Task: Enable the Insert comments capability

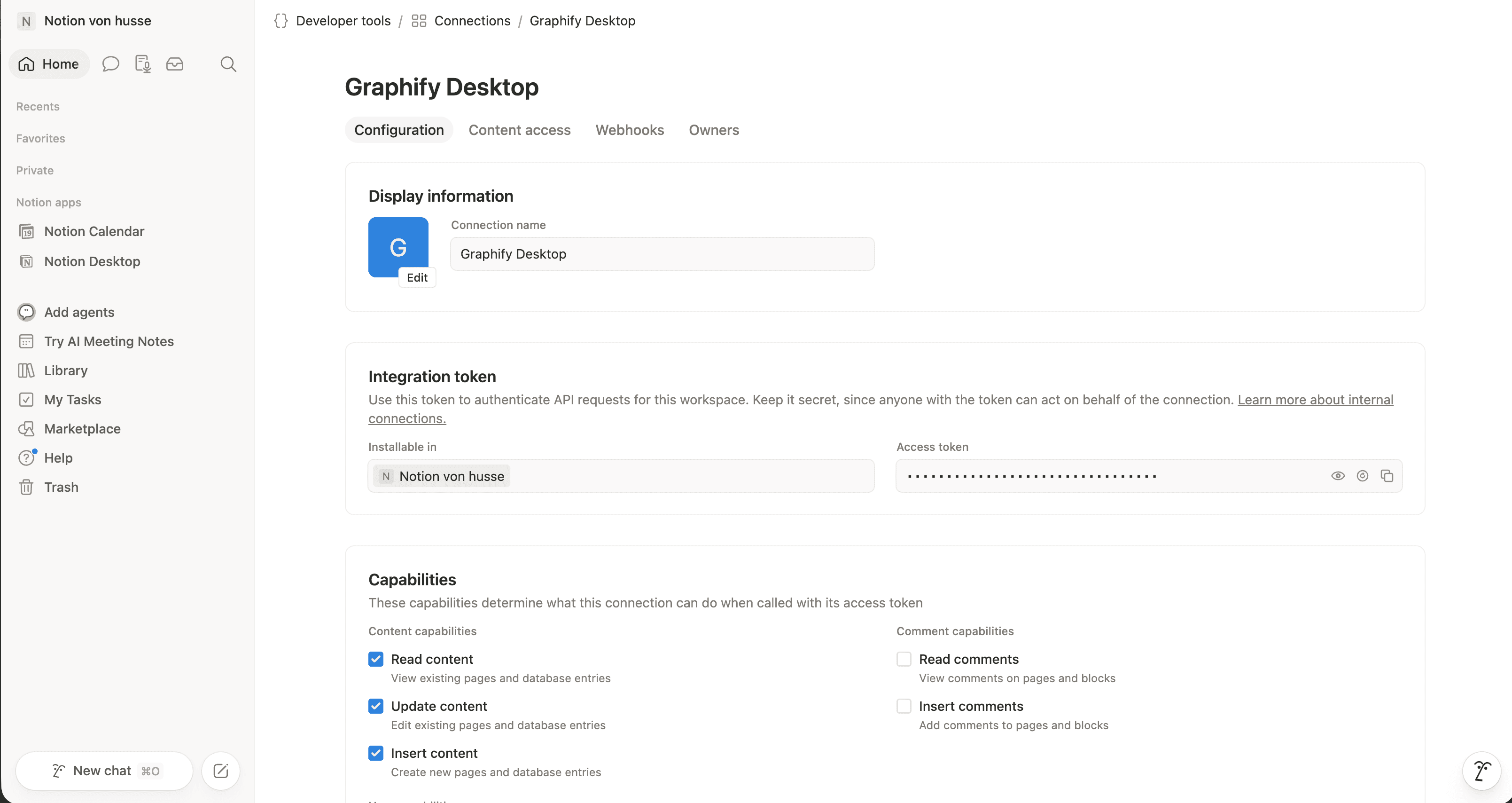Action: point(904,706)
